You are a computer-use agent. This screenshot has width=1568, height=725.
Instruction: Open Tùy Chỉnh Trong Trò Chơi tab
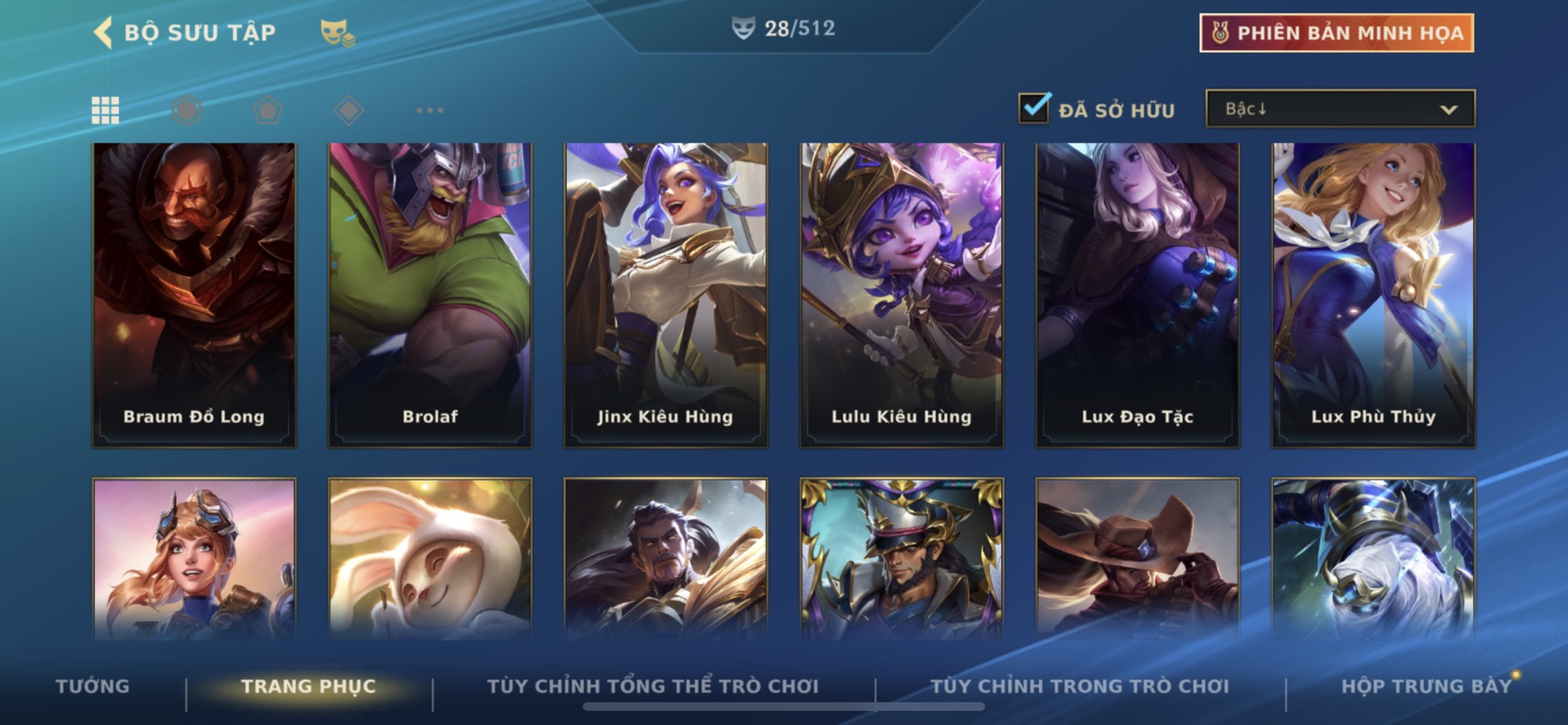(1079, 687)
